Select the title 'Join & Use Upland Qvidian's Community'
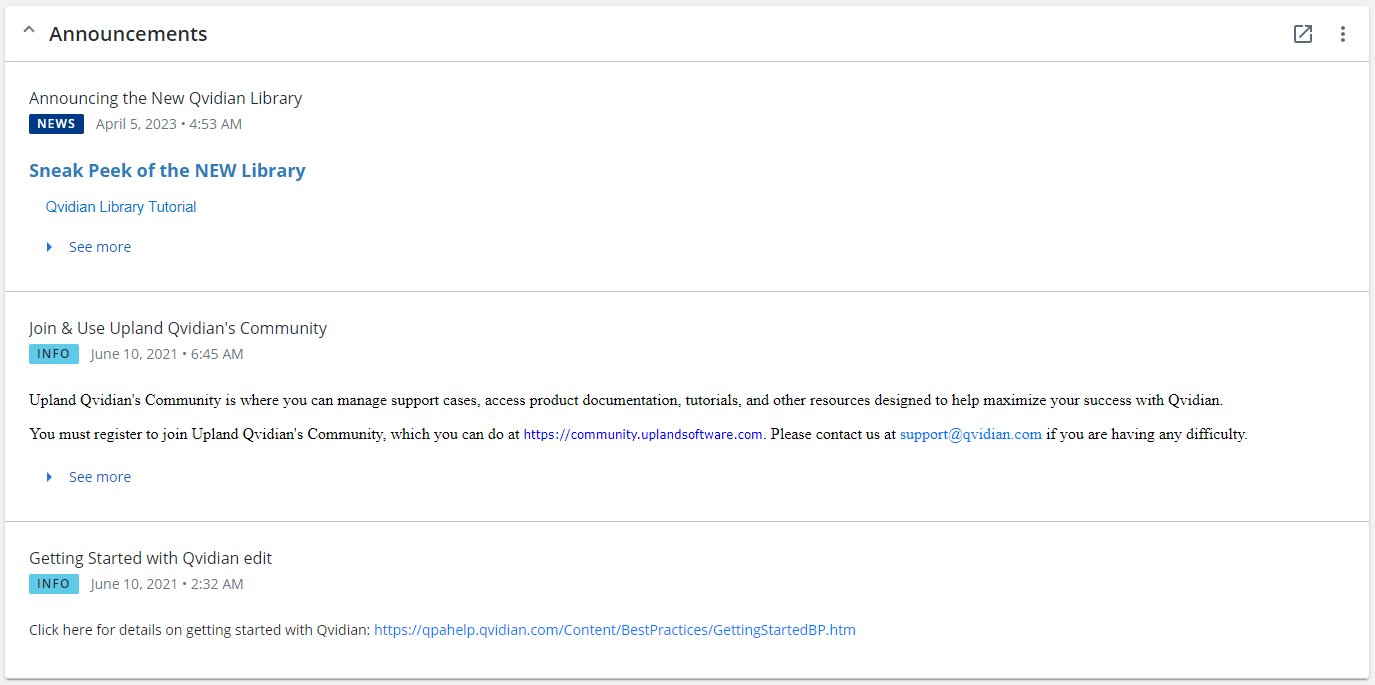 (x=178, y=328)
